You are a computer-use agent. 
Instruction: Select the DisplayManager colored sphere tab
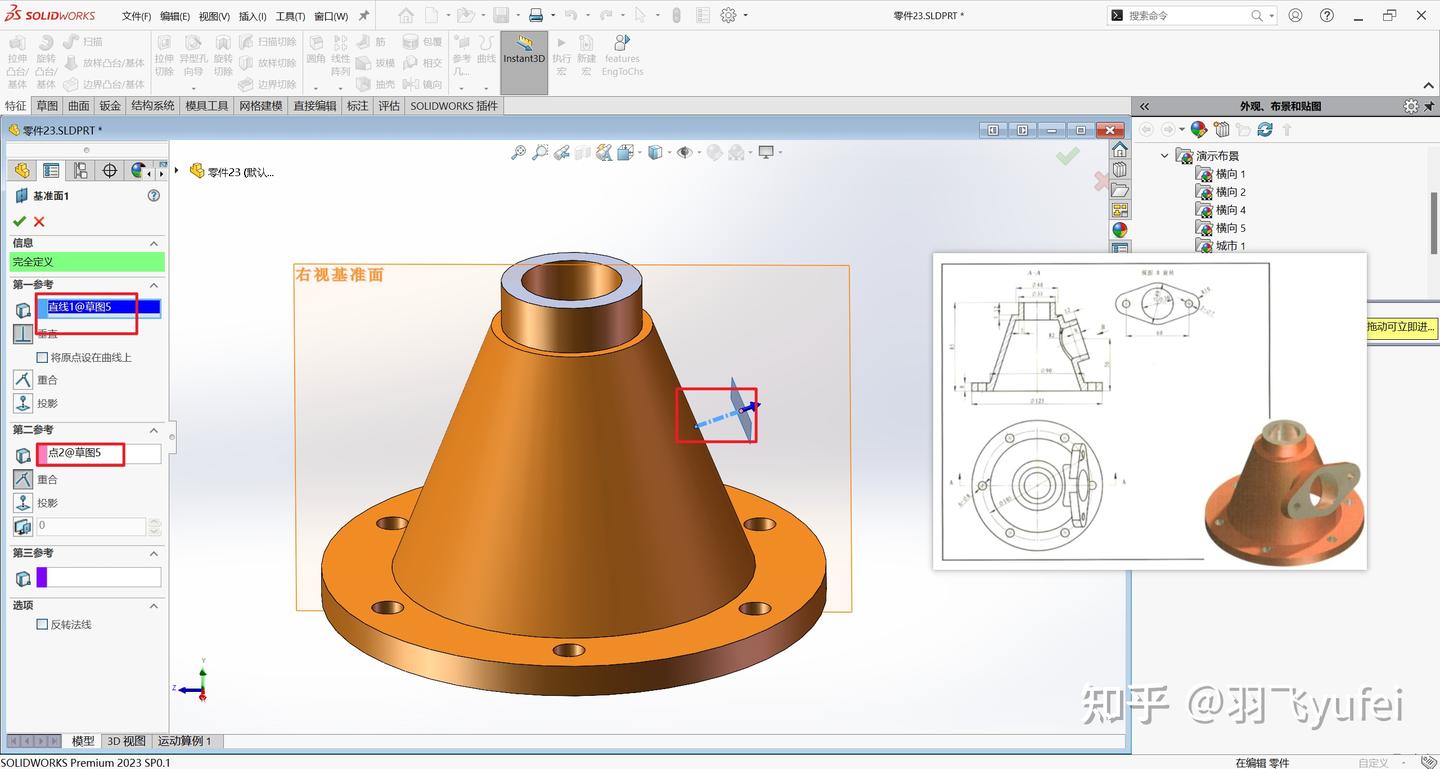point(139,171)
